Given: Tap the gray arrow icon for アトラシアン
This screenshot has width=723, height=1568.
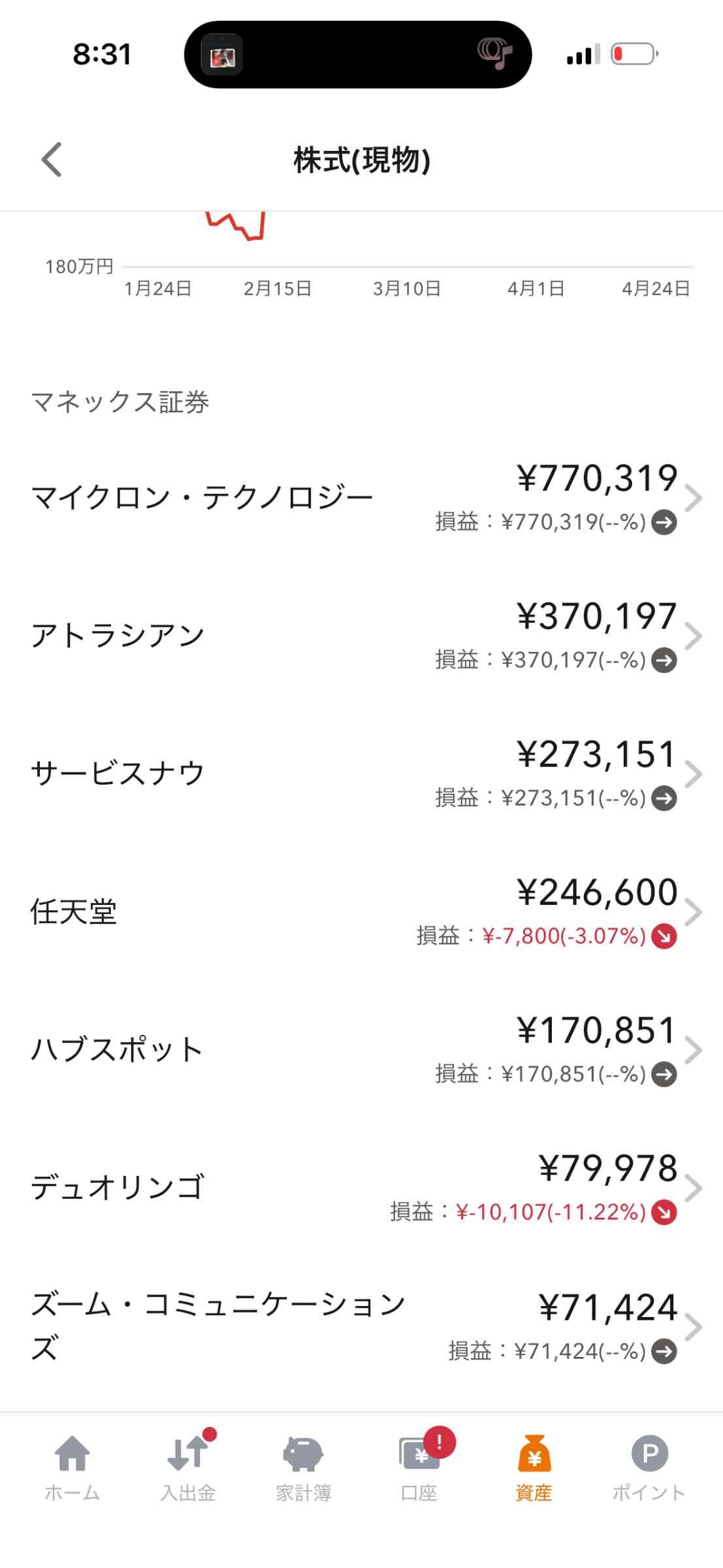Looking at the screenshot, I should coord(664,661).
